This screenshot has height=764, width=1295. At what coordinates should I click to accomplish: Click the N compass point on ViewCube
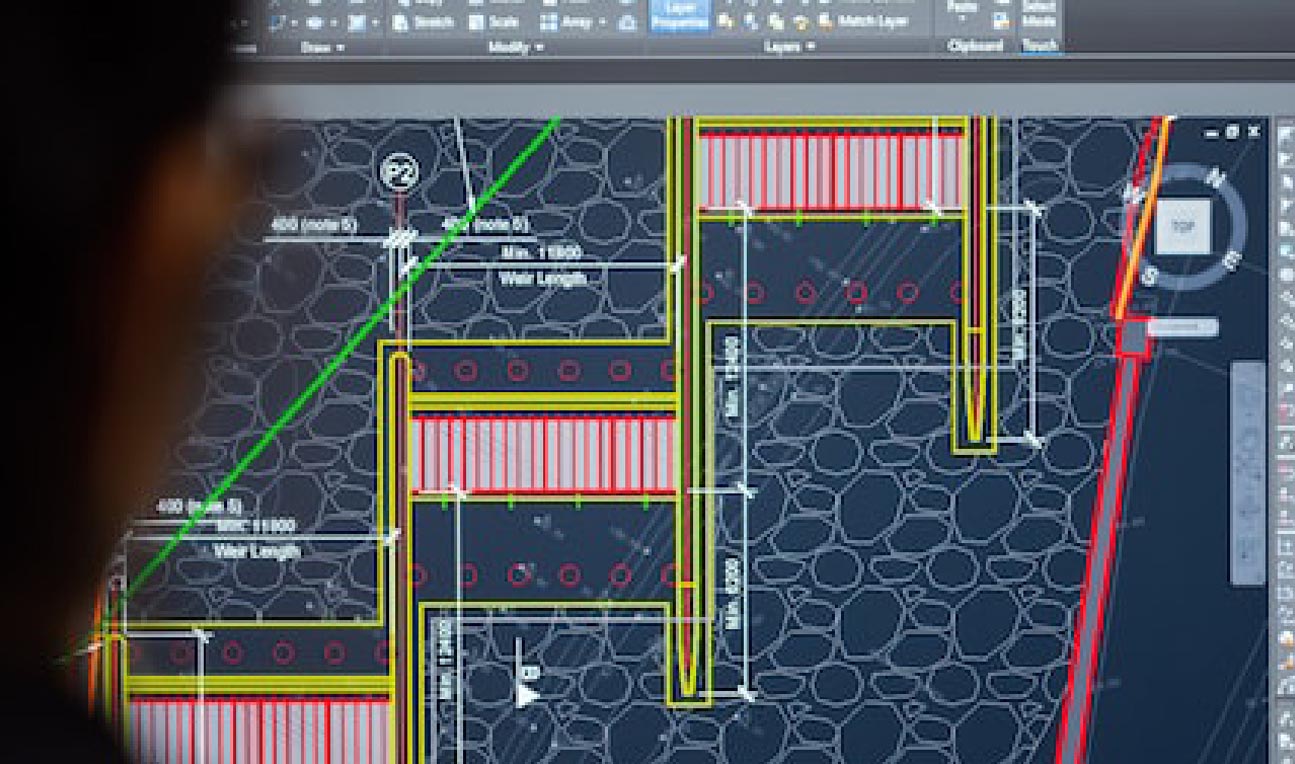1217,177
